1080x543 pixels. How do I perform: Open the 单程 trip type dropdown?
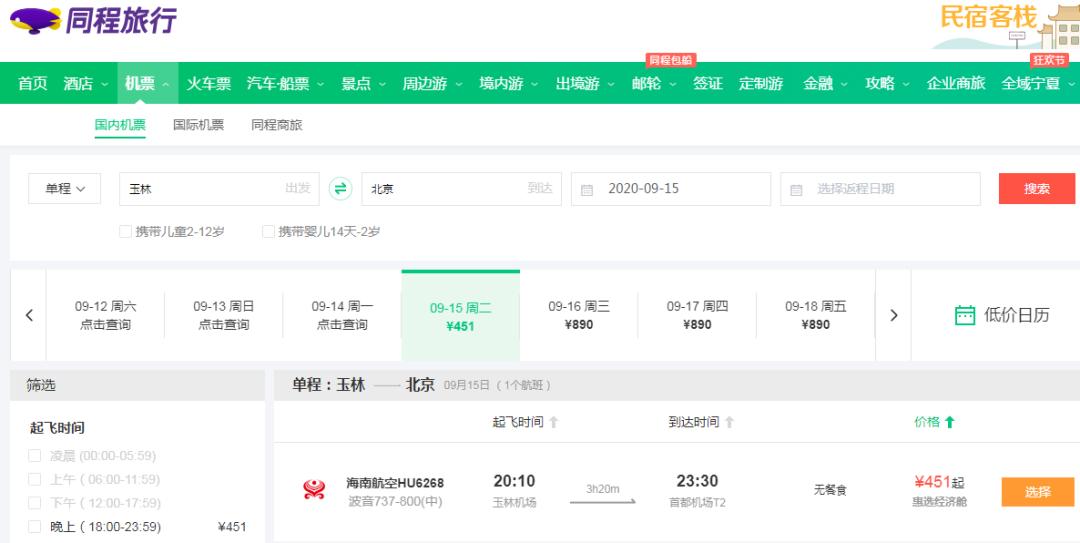tap(65, 189)
